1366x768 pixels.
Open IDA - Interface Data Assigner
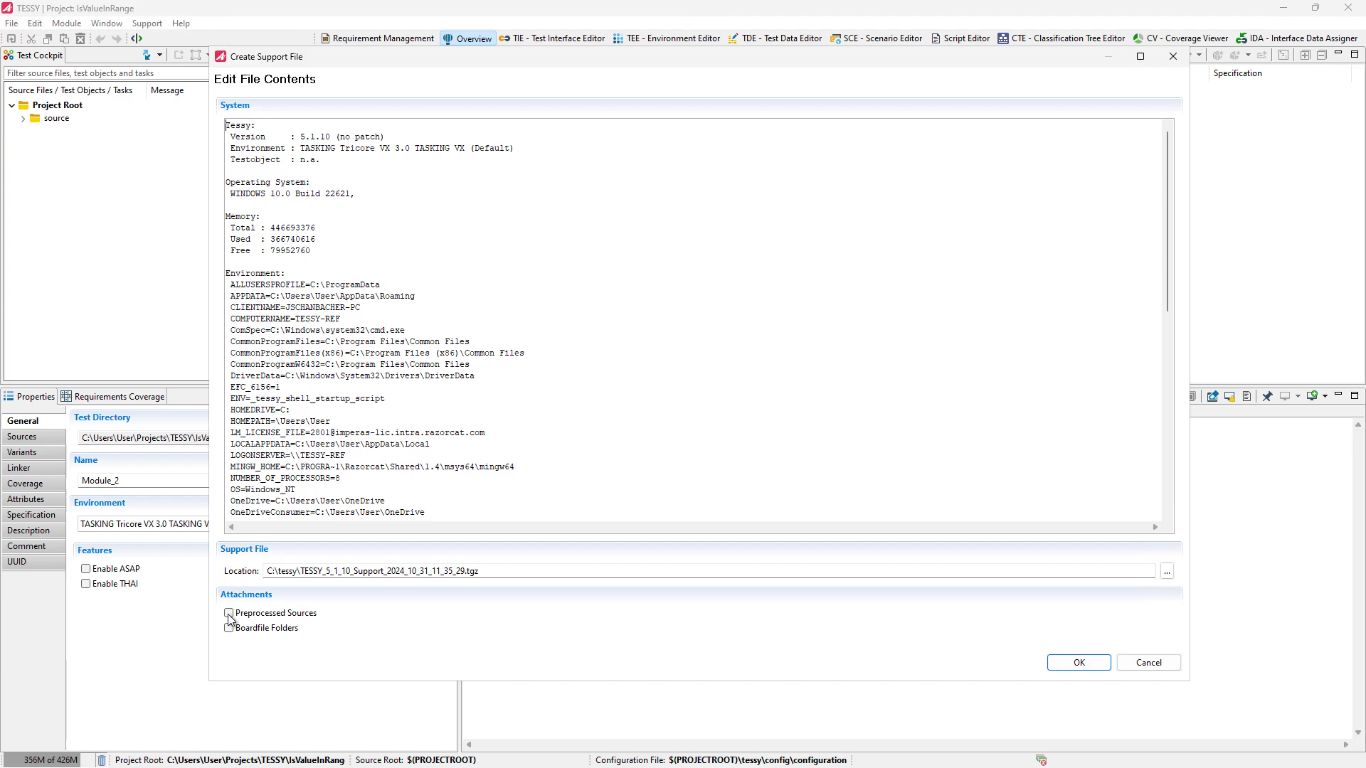(x=1297, y=39)
